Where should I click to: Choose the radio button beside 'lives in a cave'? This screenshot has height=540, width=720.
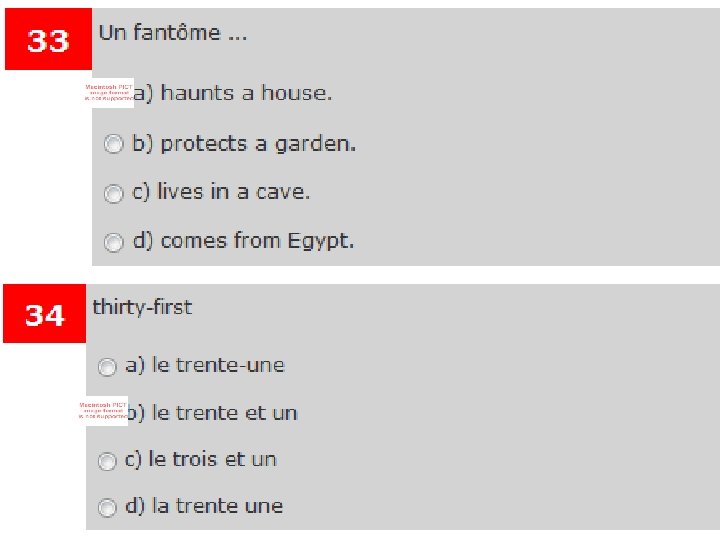pyautogui.click(x=114, y=192)
